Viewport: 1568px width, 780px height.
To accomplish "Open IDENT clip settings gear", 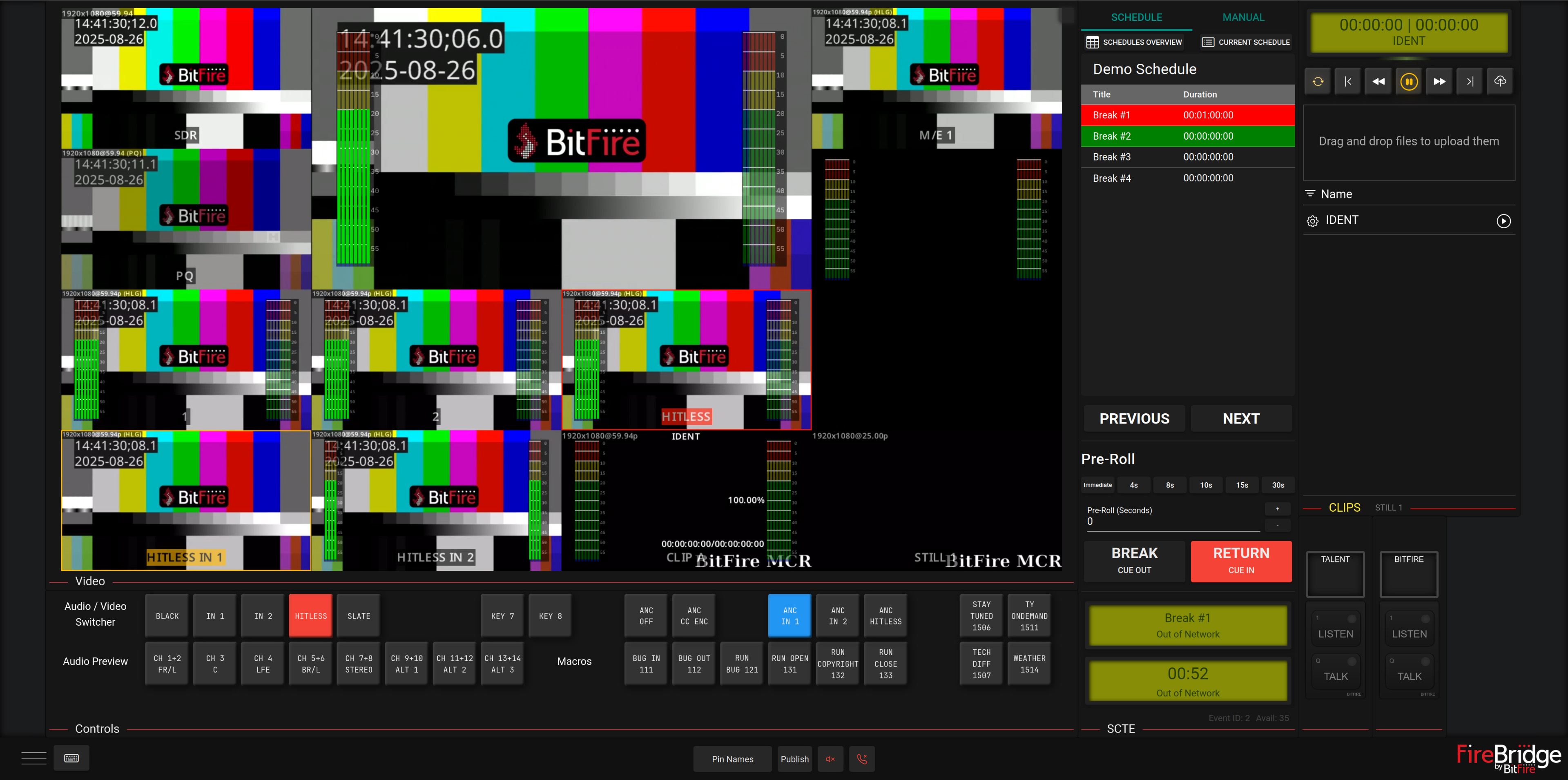I will pos(1312,221).
